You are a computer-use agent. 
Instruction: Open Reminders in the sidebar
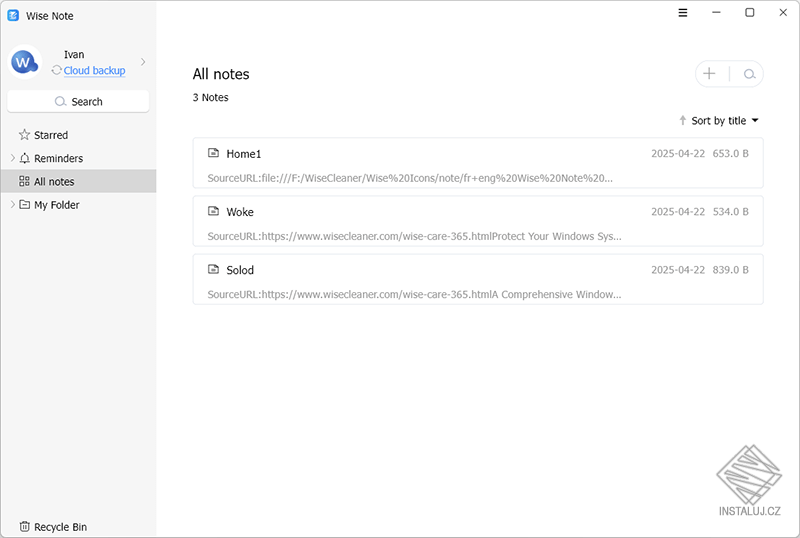[x=58, y=158]
